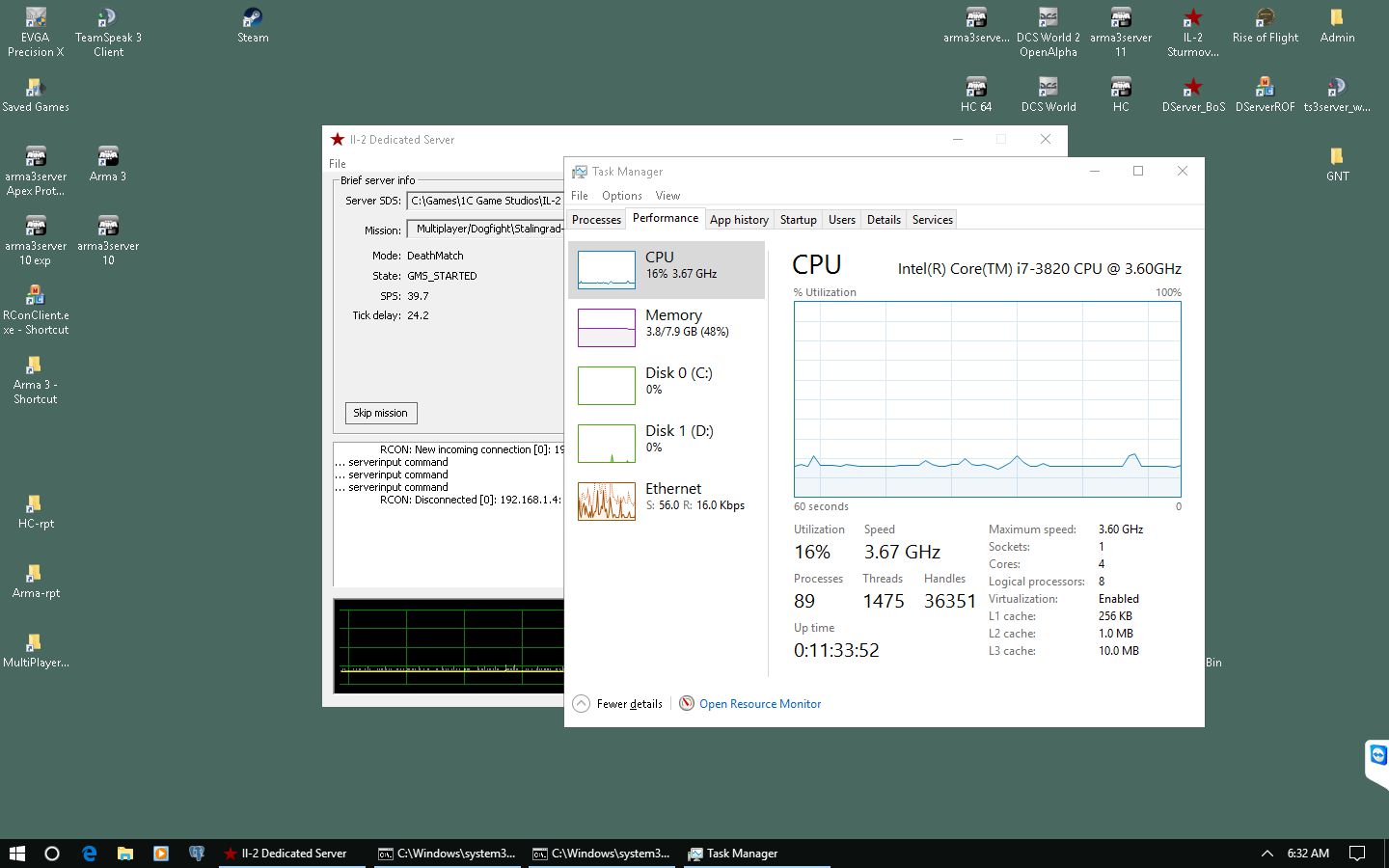The height and width of the screenshot is (868, 1389).
Task: Go to the Details tab
Action: [x=884, y=220]
